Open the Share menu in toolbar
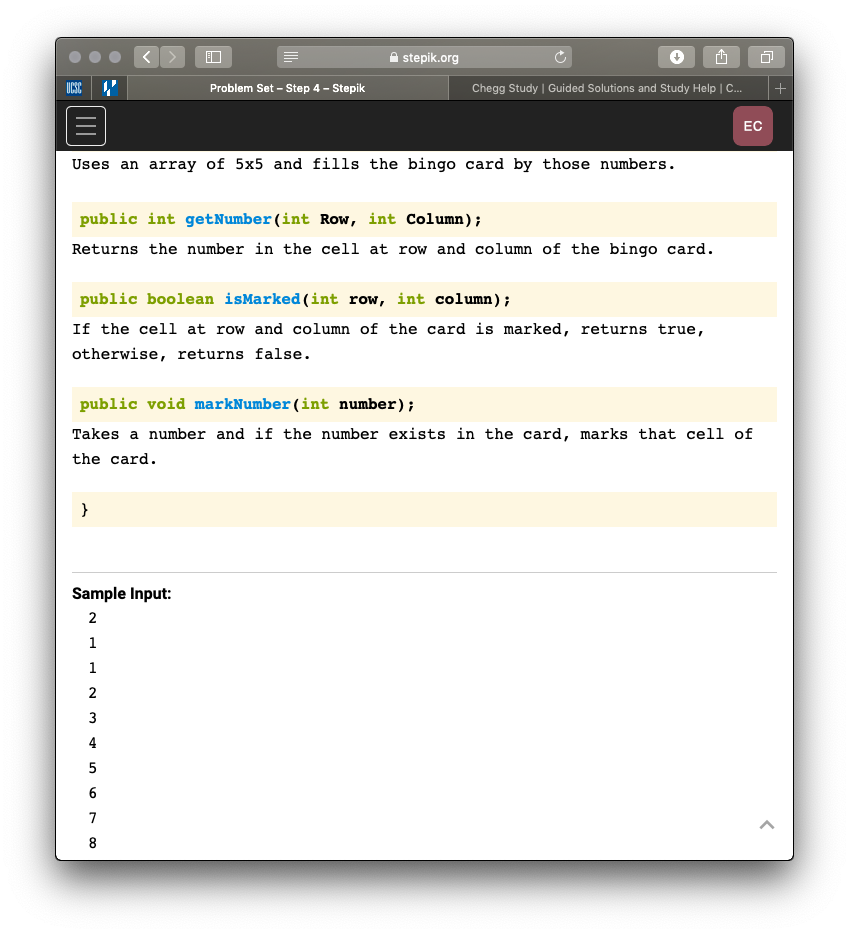The image size is (849, 934). point(722,57)
